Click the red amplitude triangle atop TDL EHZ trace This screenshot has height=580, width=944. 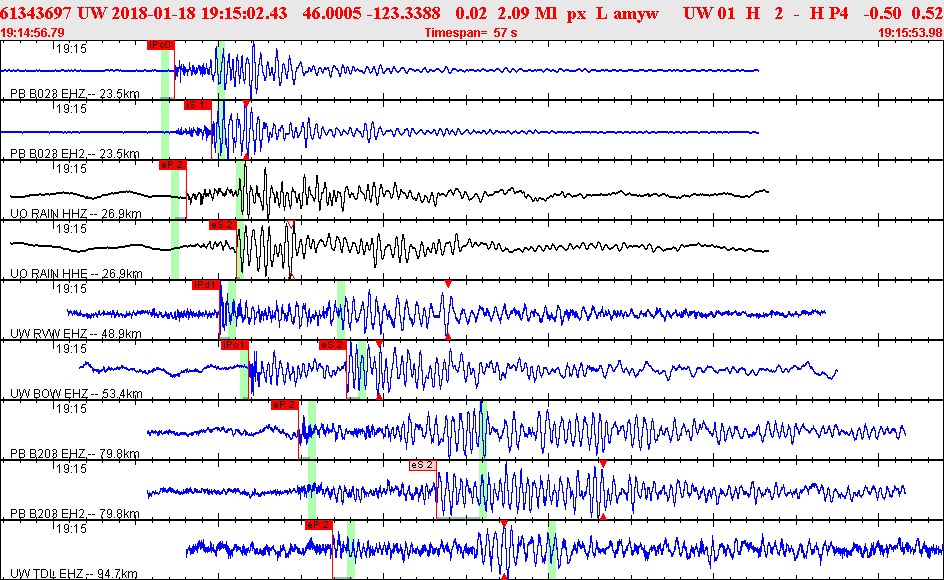(505, 524)
